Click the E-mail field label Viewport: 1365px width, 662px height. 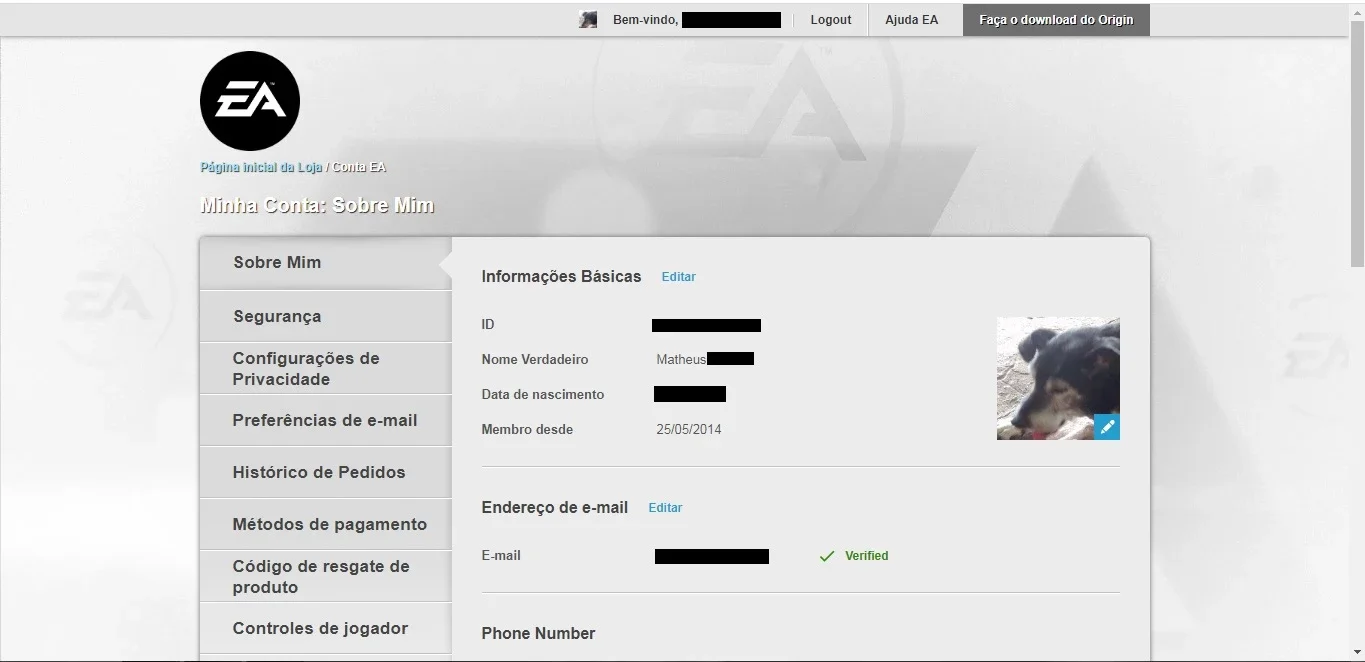[501, 556]
